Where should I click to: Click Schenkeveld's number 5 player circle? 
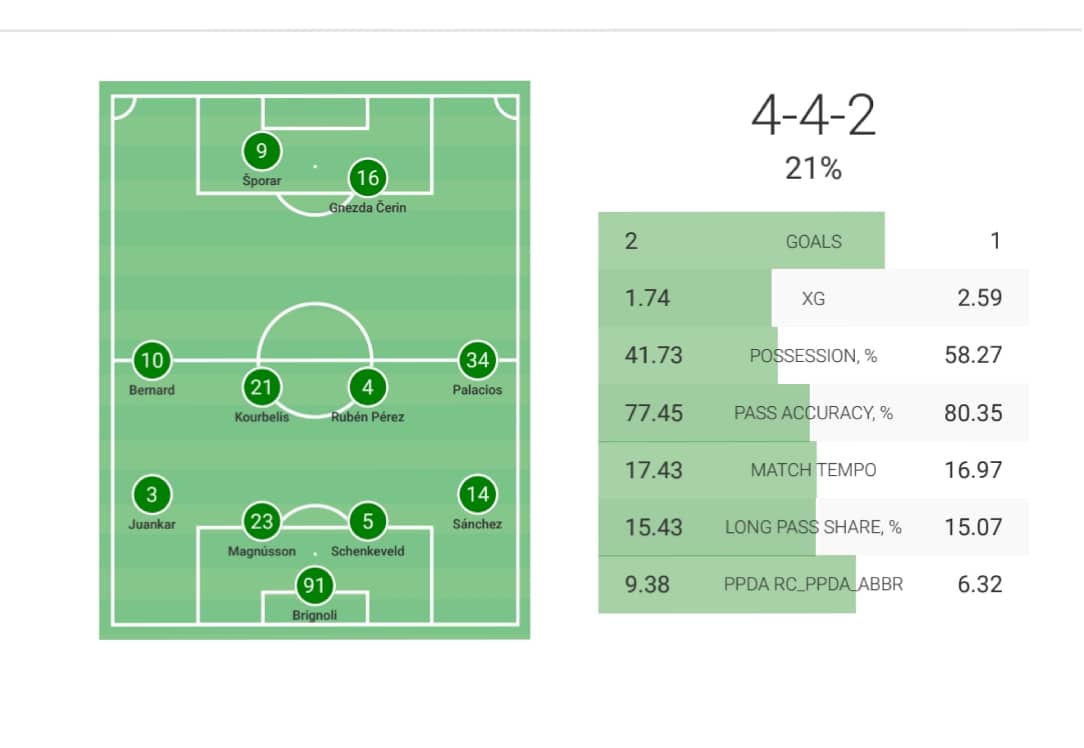tap(367, 521)
